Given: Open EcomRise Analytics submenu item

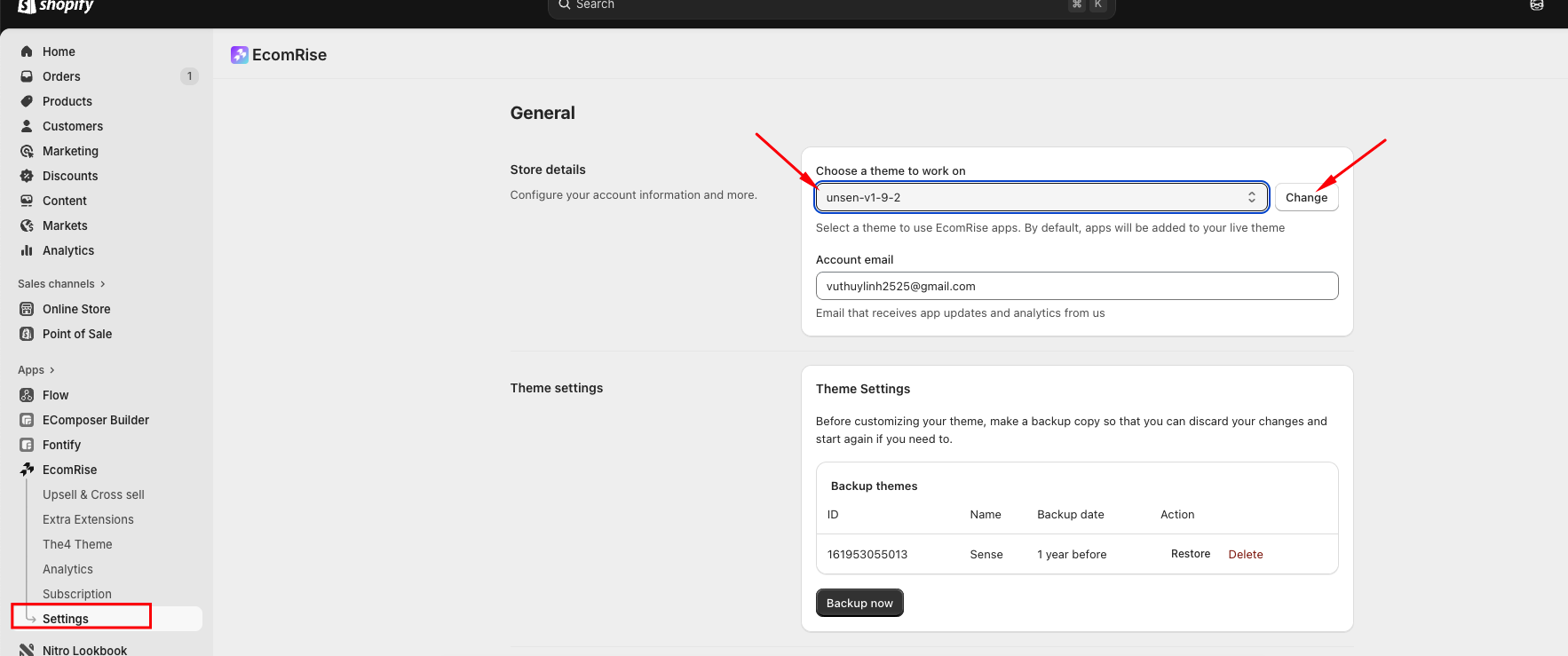Looking at the screenshot, I should [x=67, y=569].
